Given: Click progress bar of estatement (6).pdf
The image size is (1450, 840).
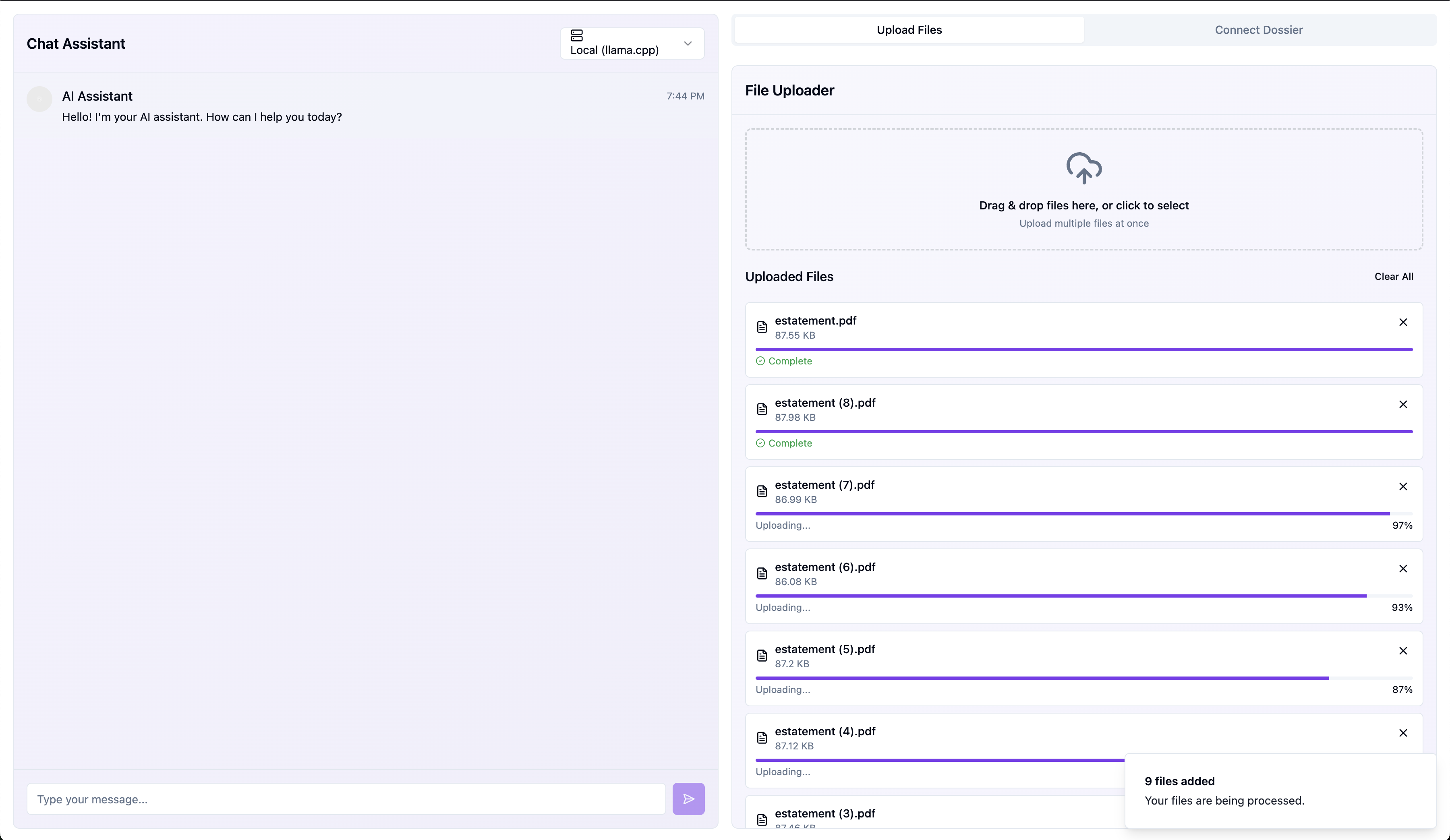Looking at the screenshot, I should [1084, 596].
